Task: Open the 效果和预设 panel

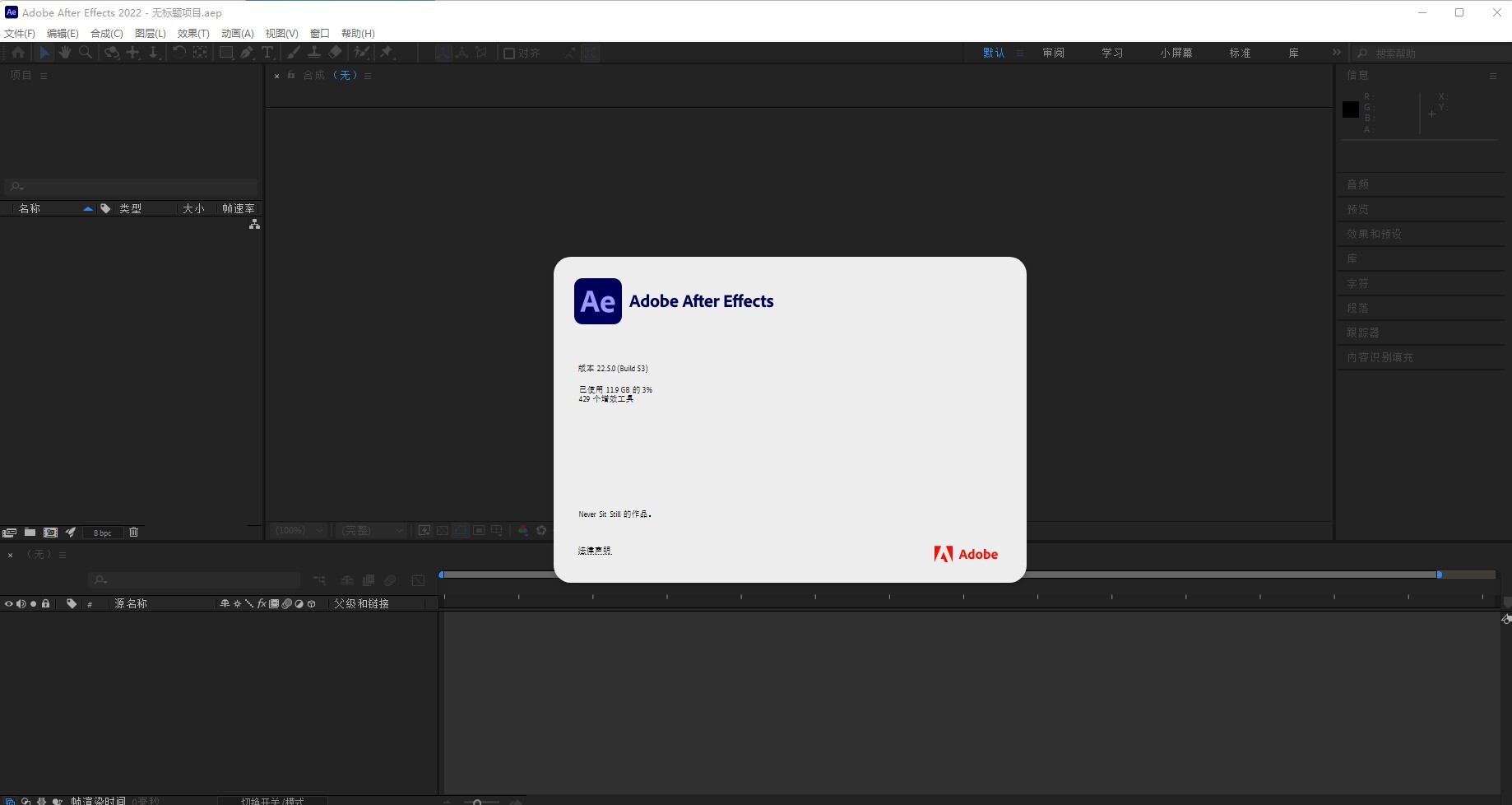Action: pyautogui.click(x=1373, y=233)
